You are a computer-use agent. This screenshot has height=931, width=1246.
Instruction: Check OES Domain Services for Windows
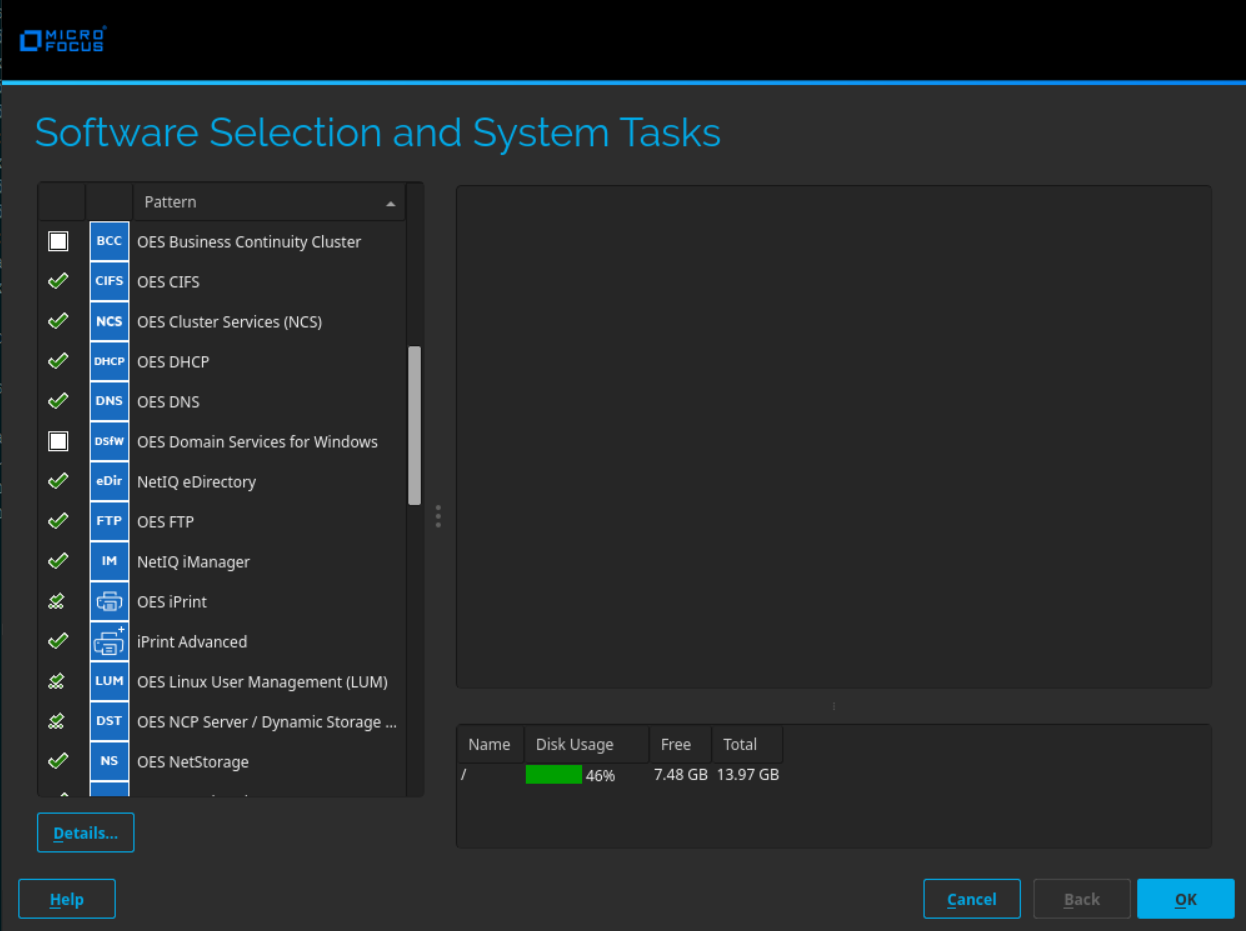pos(59,442)
